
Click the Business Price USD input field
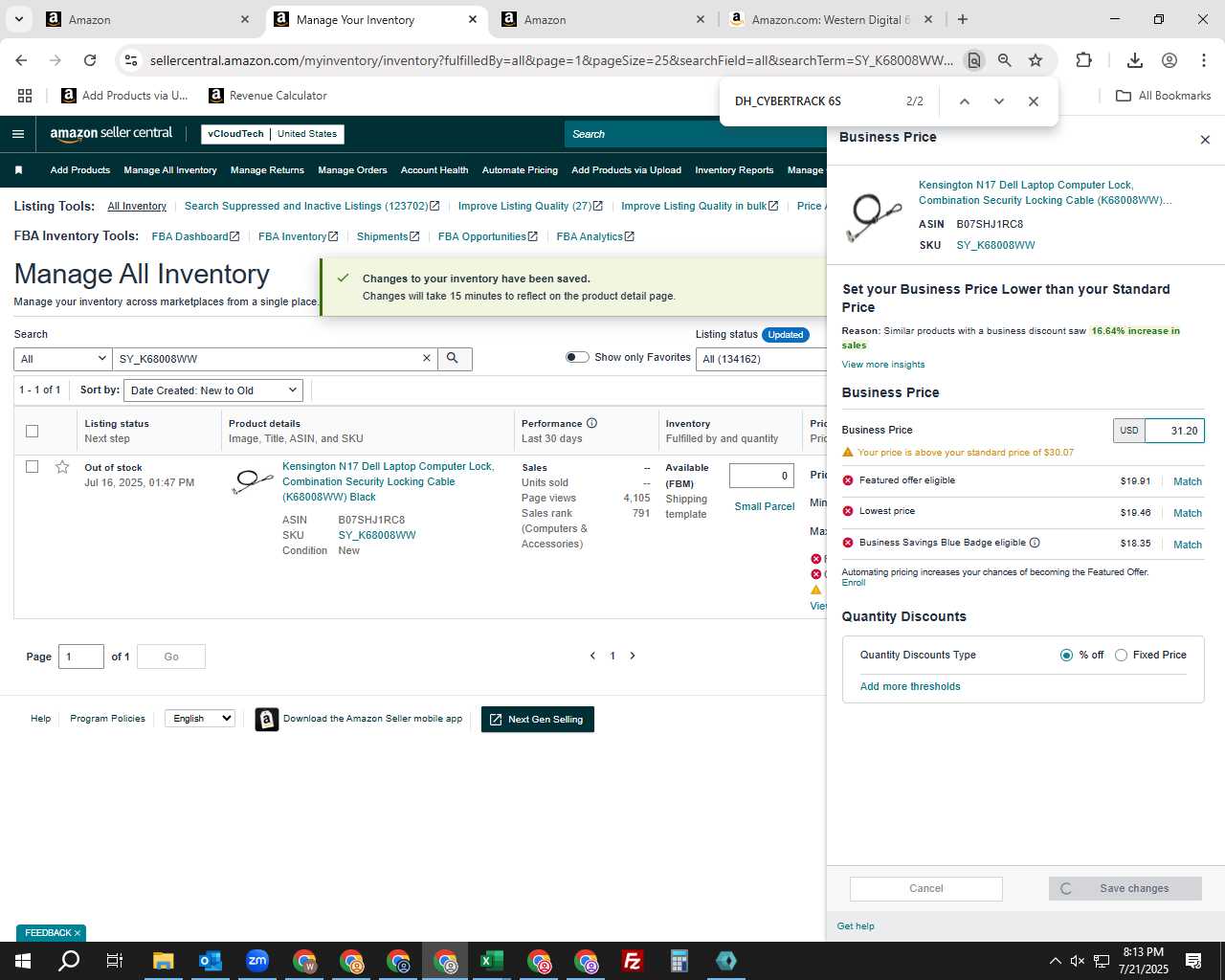pyautogui.click(x=1174, y=431)
